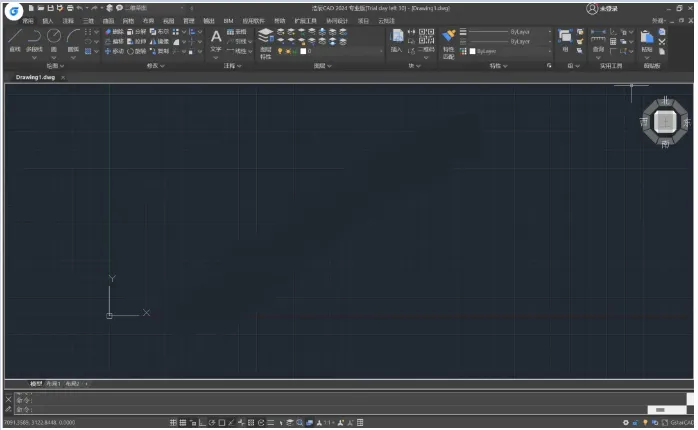
Task: Toggle layer freeze sun icon
Action: tap(288, 51)
